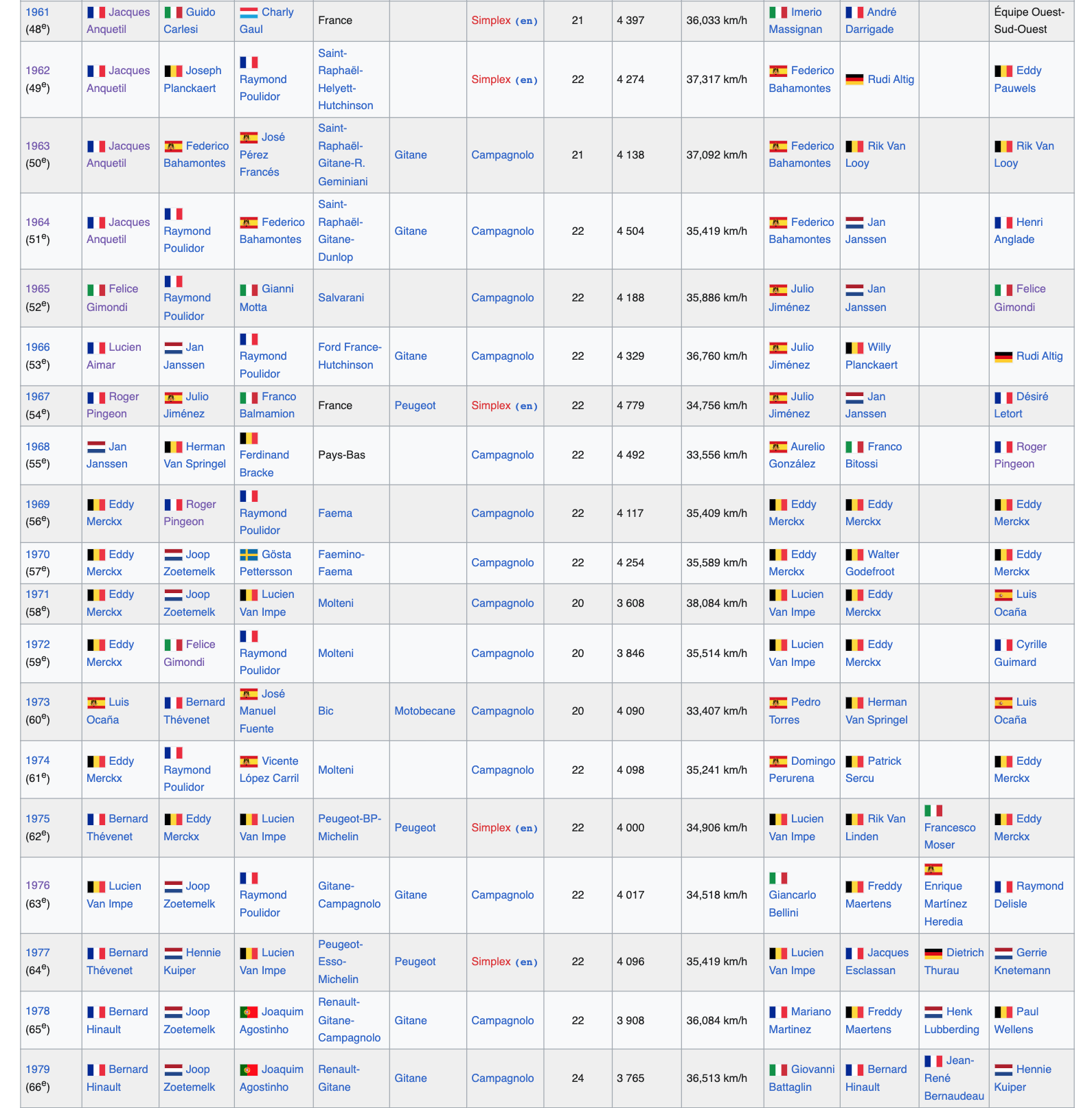Click the Italian flag above Giancarlo Bellini
Screen dimensions: 1092x1108
777,877
